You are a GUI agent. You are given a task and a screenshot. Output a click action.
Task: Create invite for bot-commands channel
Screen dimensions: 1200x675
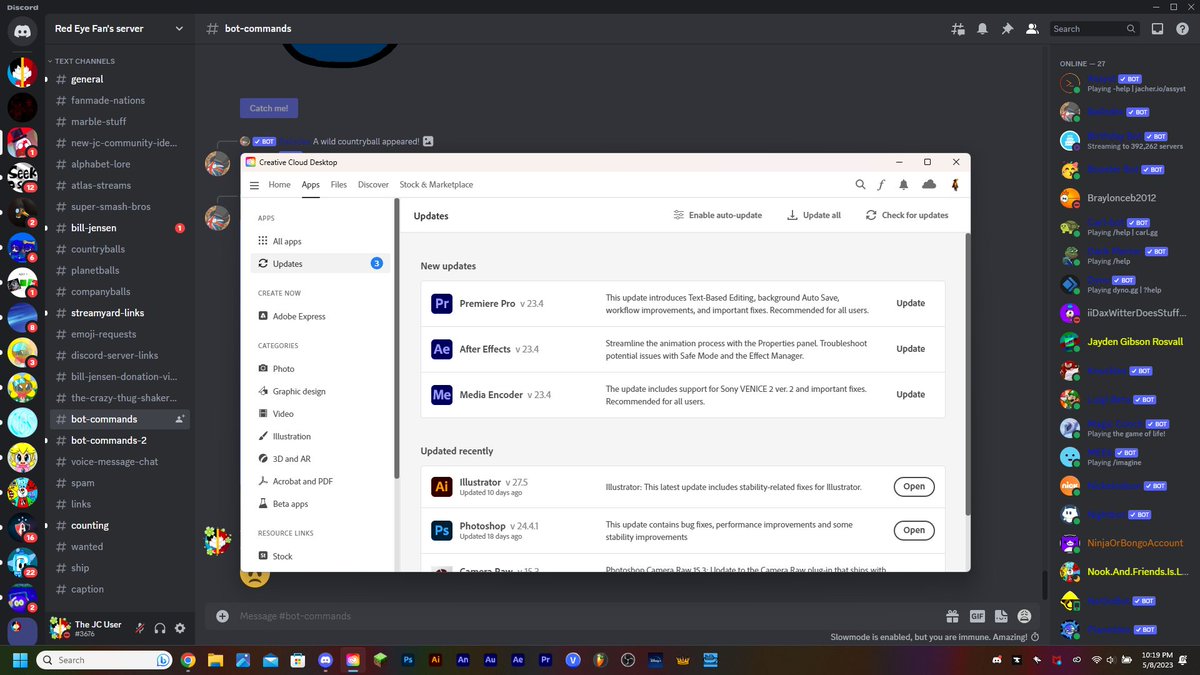[x=180, y=419]
